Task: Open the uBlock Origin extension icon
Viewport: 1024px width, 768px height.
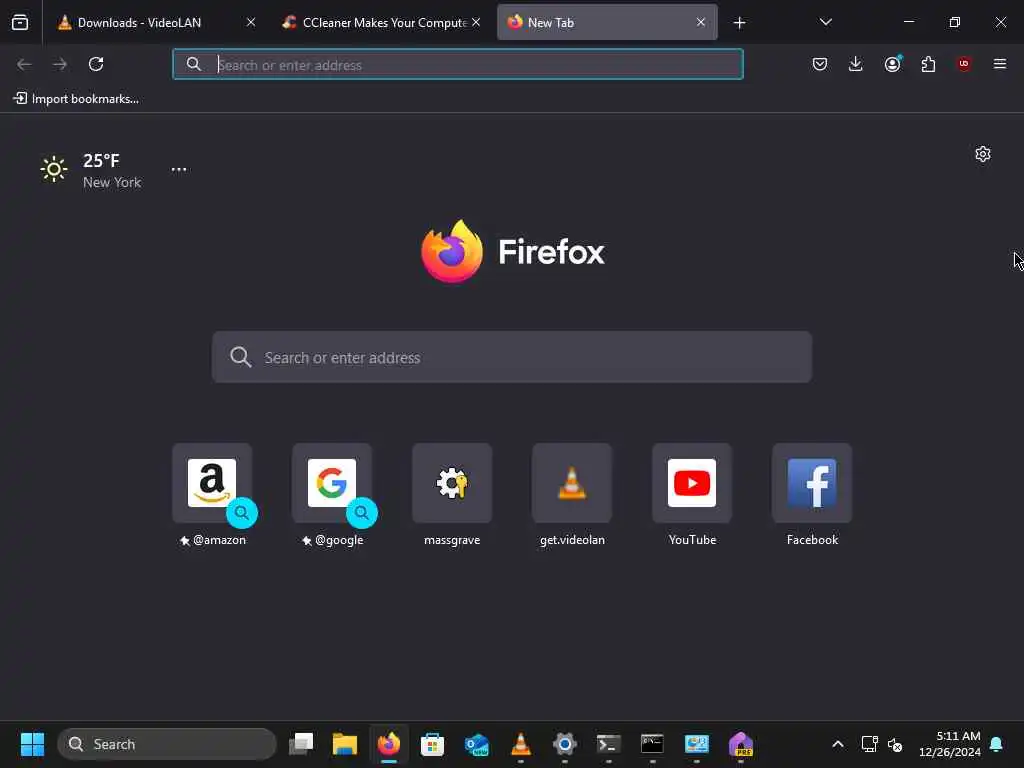Action: pos(964,64)
